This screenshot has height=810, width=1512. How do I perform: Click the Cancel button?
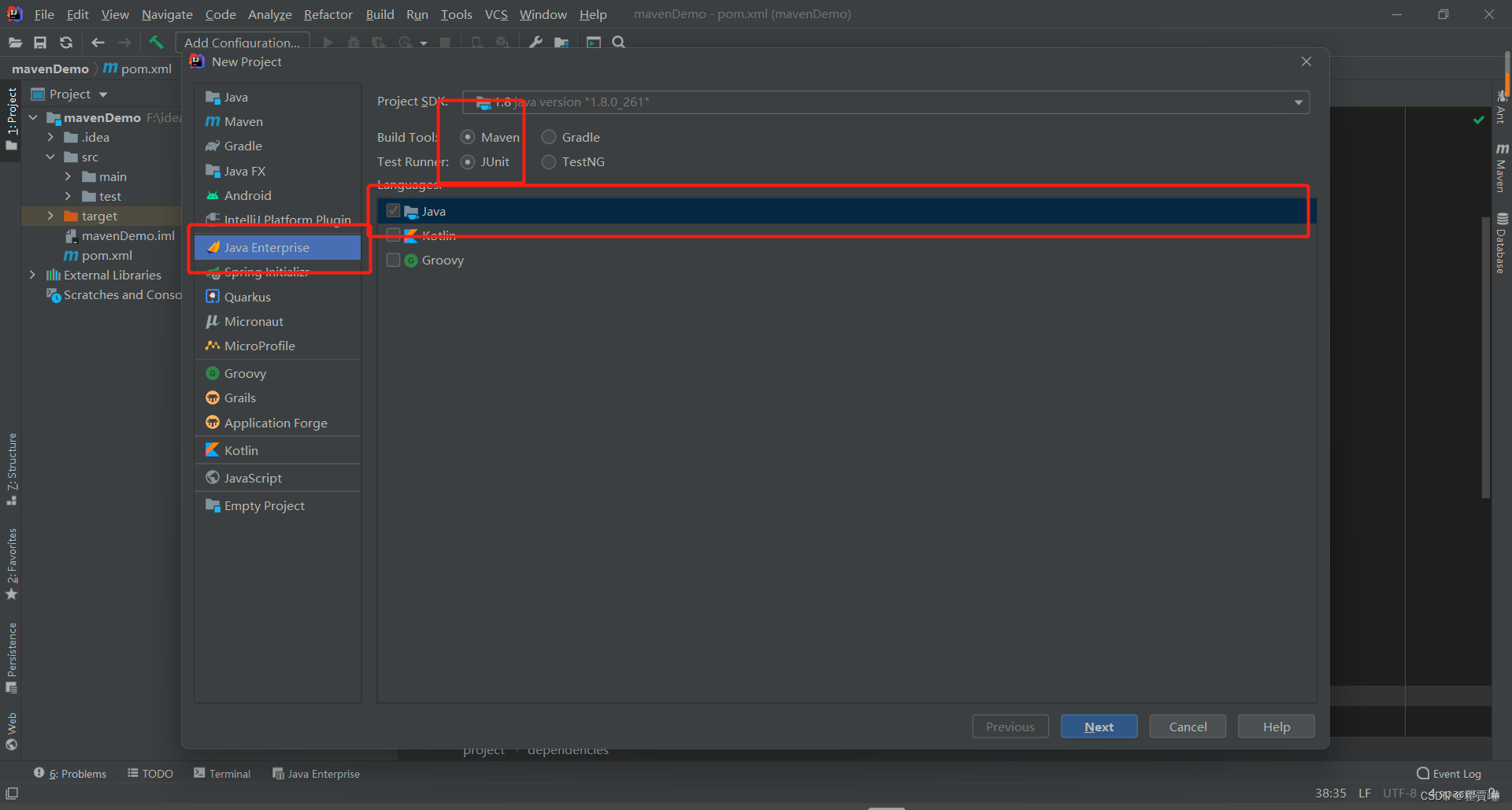click(x=1188, y=727)
